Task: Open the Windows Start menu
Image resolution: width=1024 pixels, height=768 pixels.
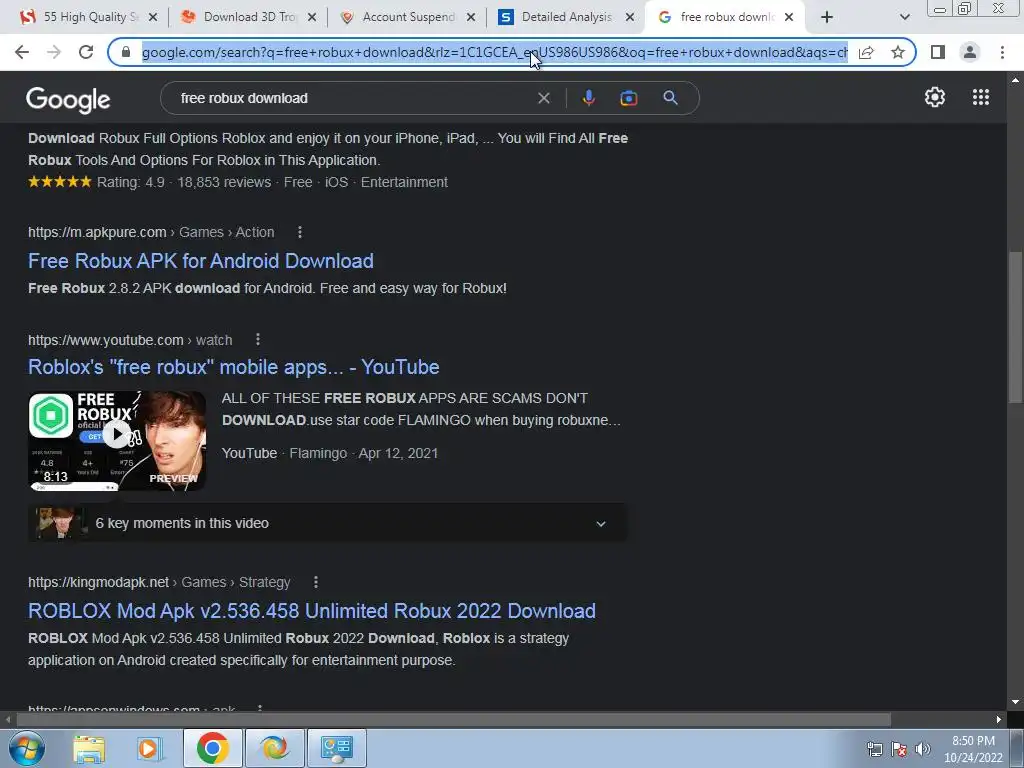Action: 26,748
